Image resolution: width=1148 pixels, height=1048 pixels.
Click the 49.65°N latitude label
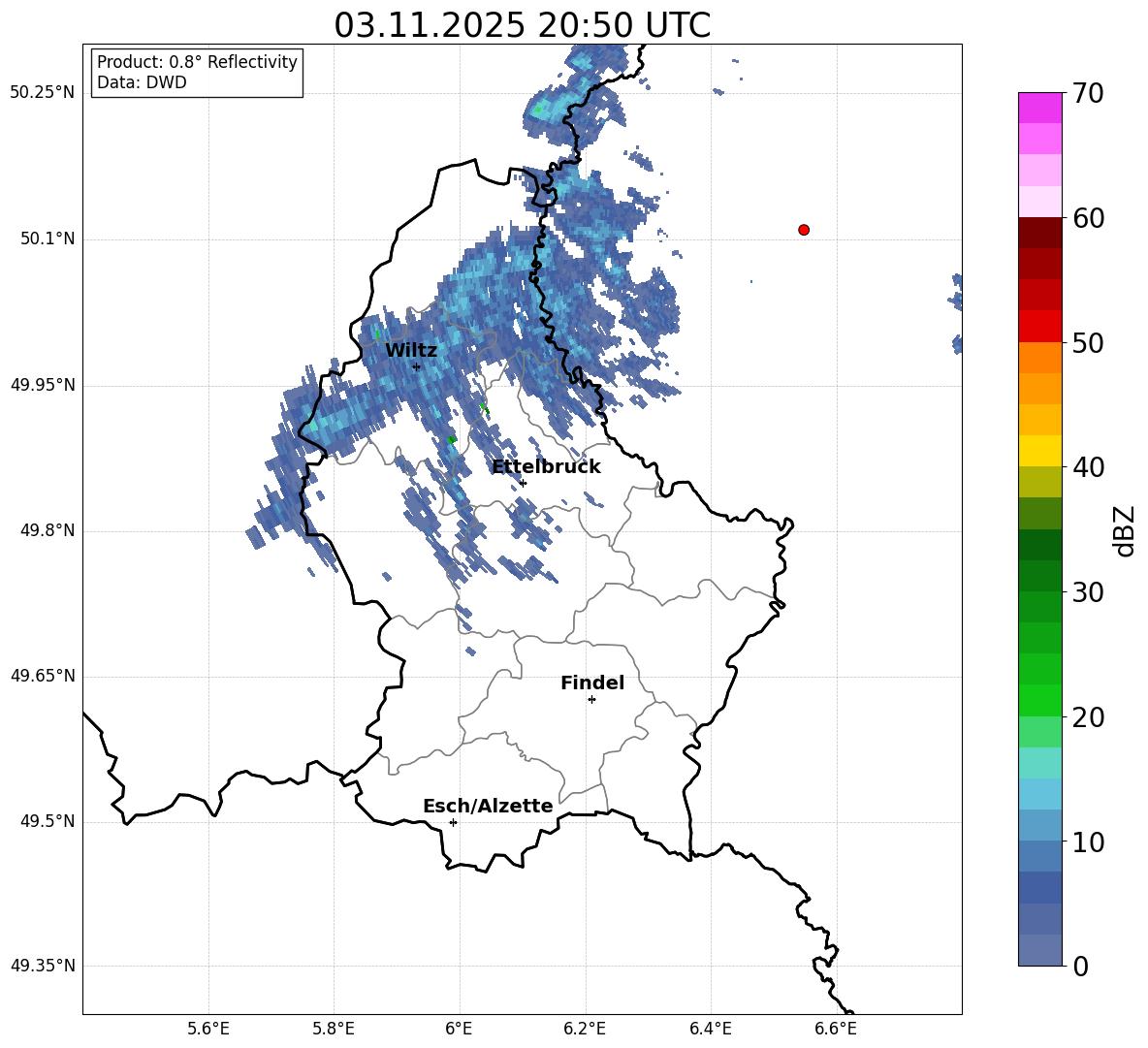tap(43, 676)
